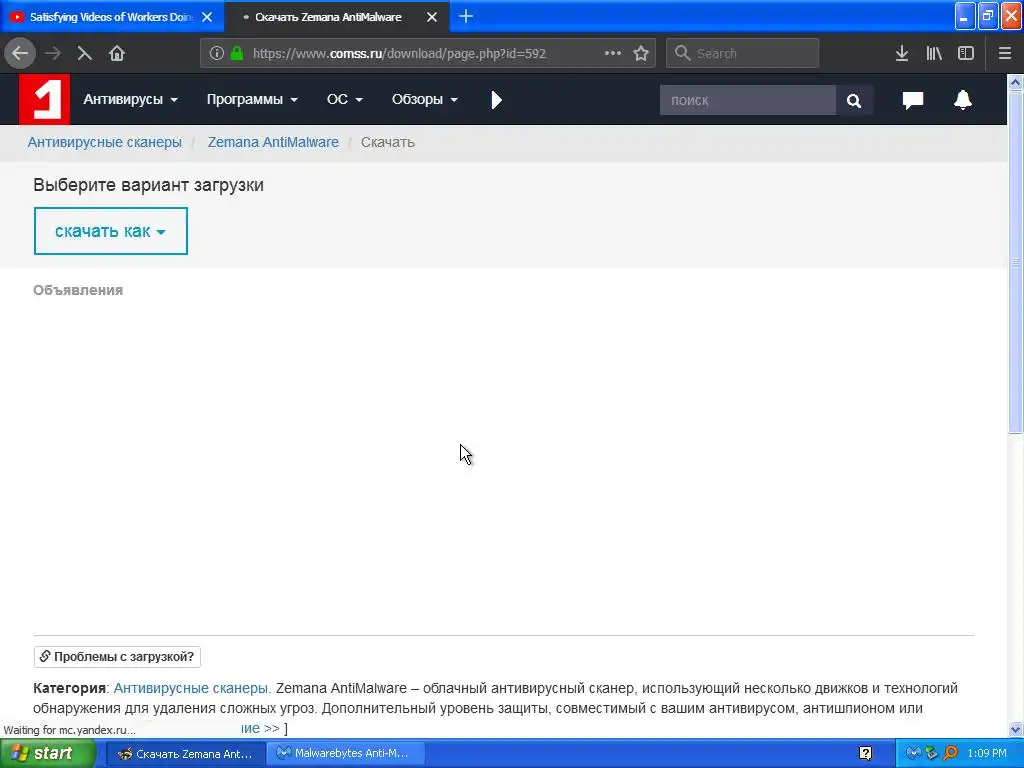Open a new browser tab with plus
The width and height of the screenshot is (1024, 768).
point(466,16)
